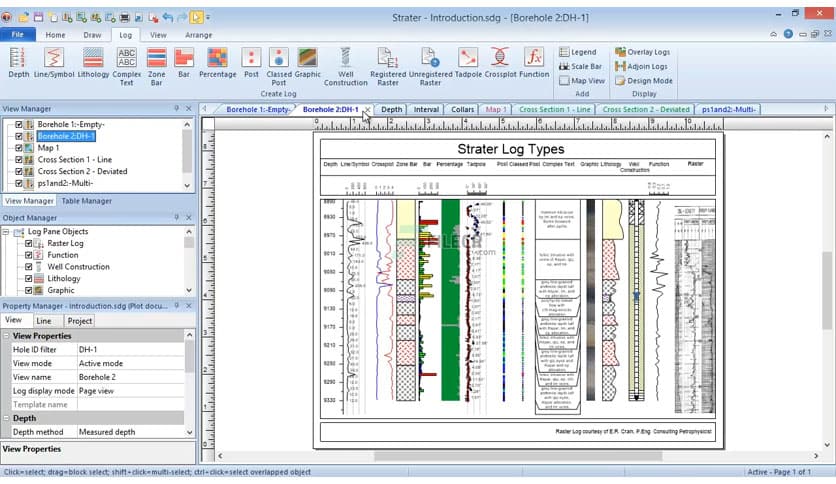Add a Scale Bar

(580, 66)
